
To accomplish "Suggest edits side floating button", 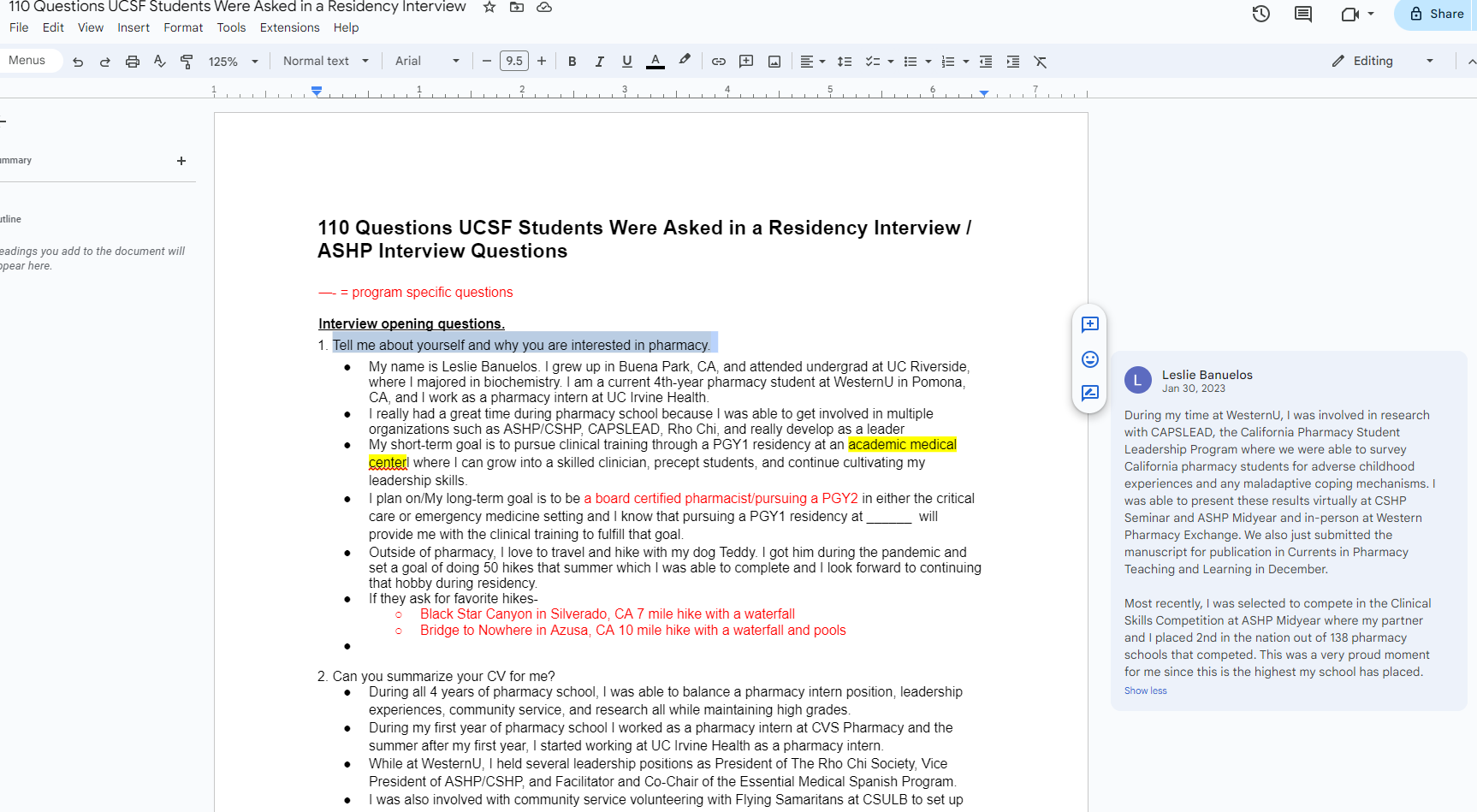I will coord(1090,394).
